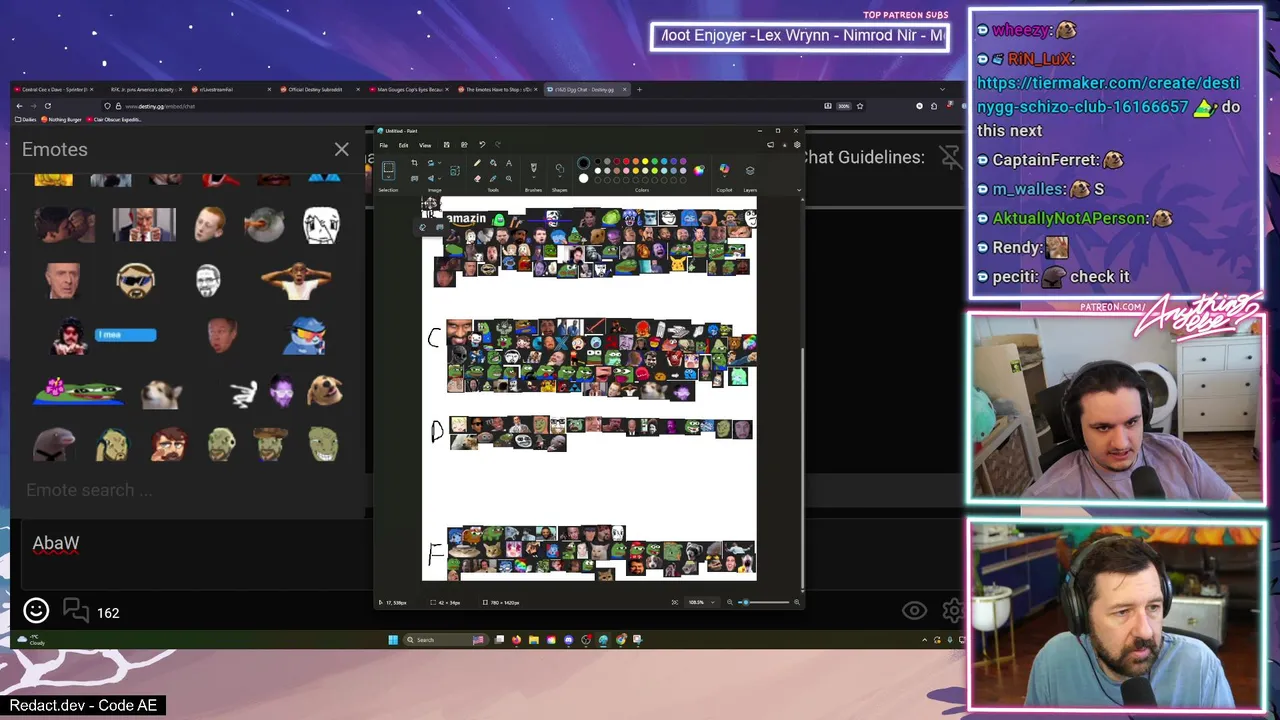
Task: Open the Edit menu in Paint
Action: 403,145
